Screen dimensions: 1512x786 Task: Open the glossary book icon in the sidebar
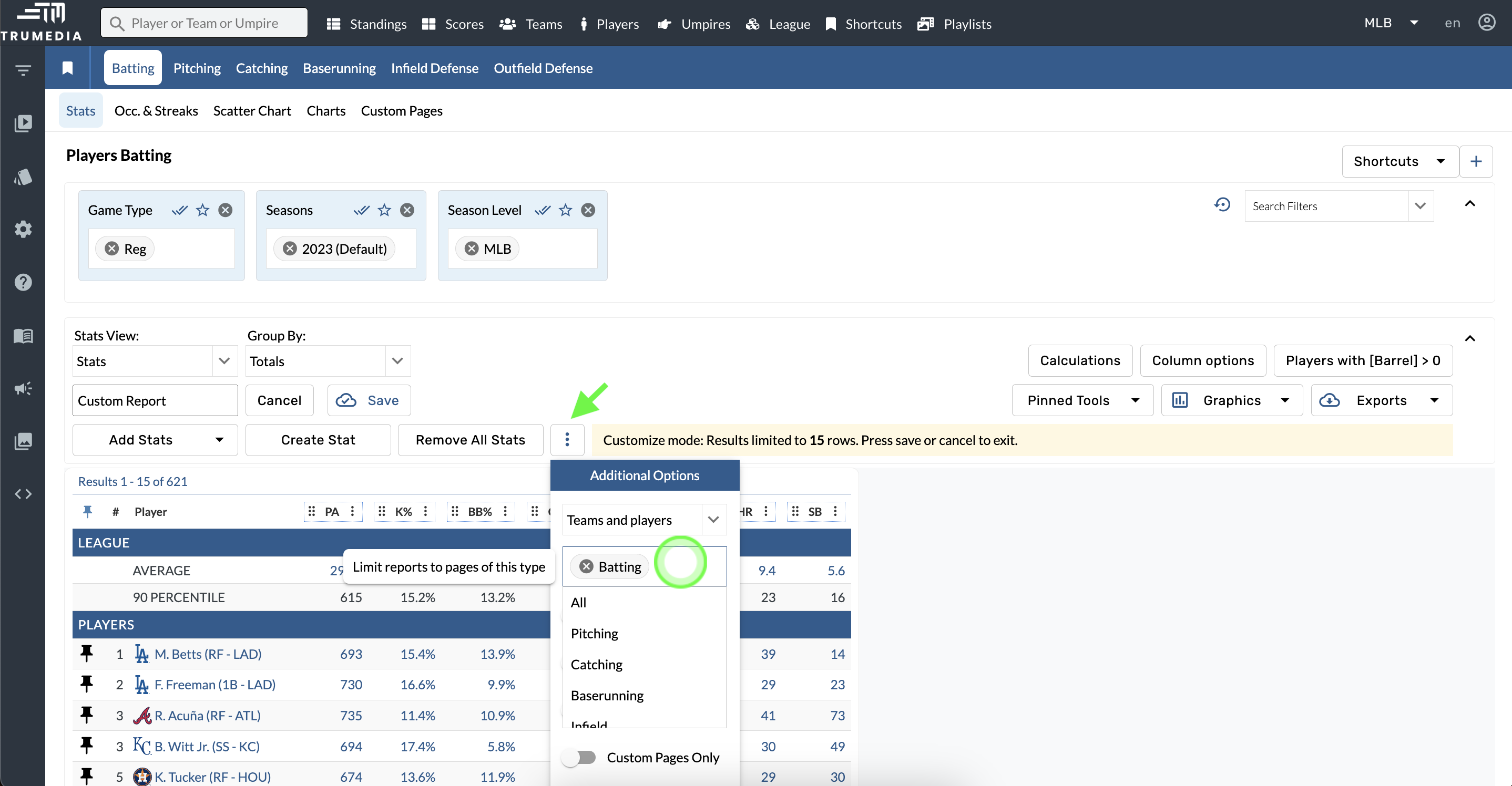tap(23, 336)
